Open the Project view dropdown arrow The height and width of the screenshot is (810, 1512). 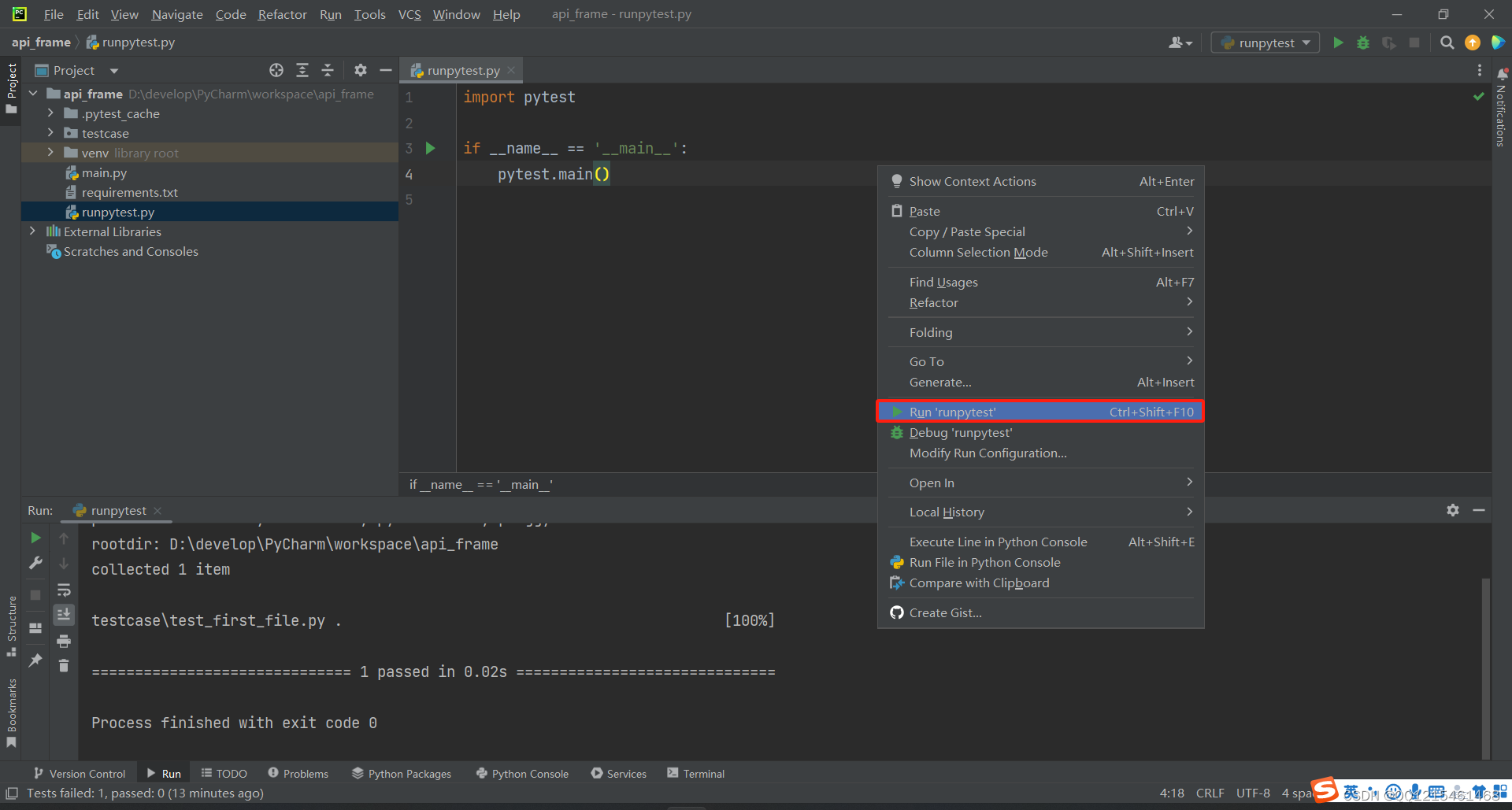(x=114, y=71)
